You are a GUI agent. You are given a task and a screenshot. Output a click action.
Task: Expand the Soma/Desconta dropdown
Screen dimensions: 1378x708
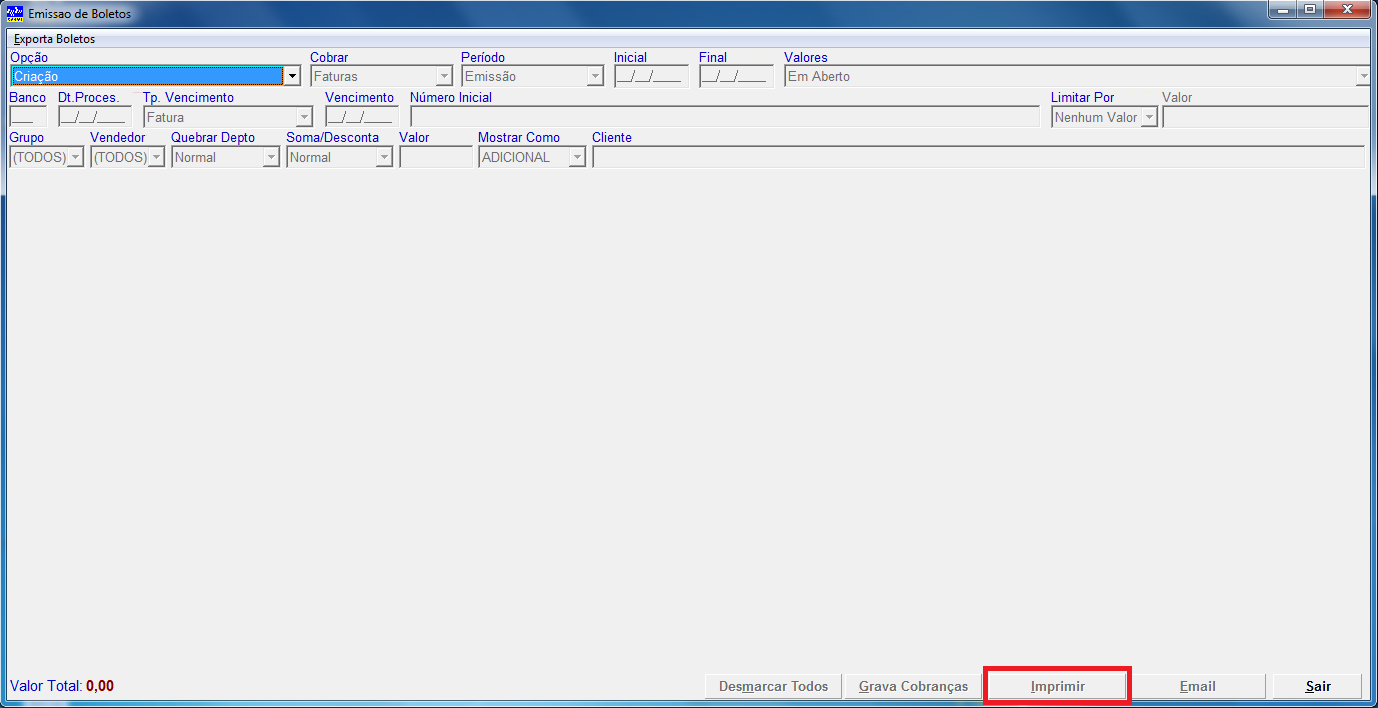point(339,157)
